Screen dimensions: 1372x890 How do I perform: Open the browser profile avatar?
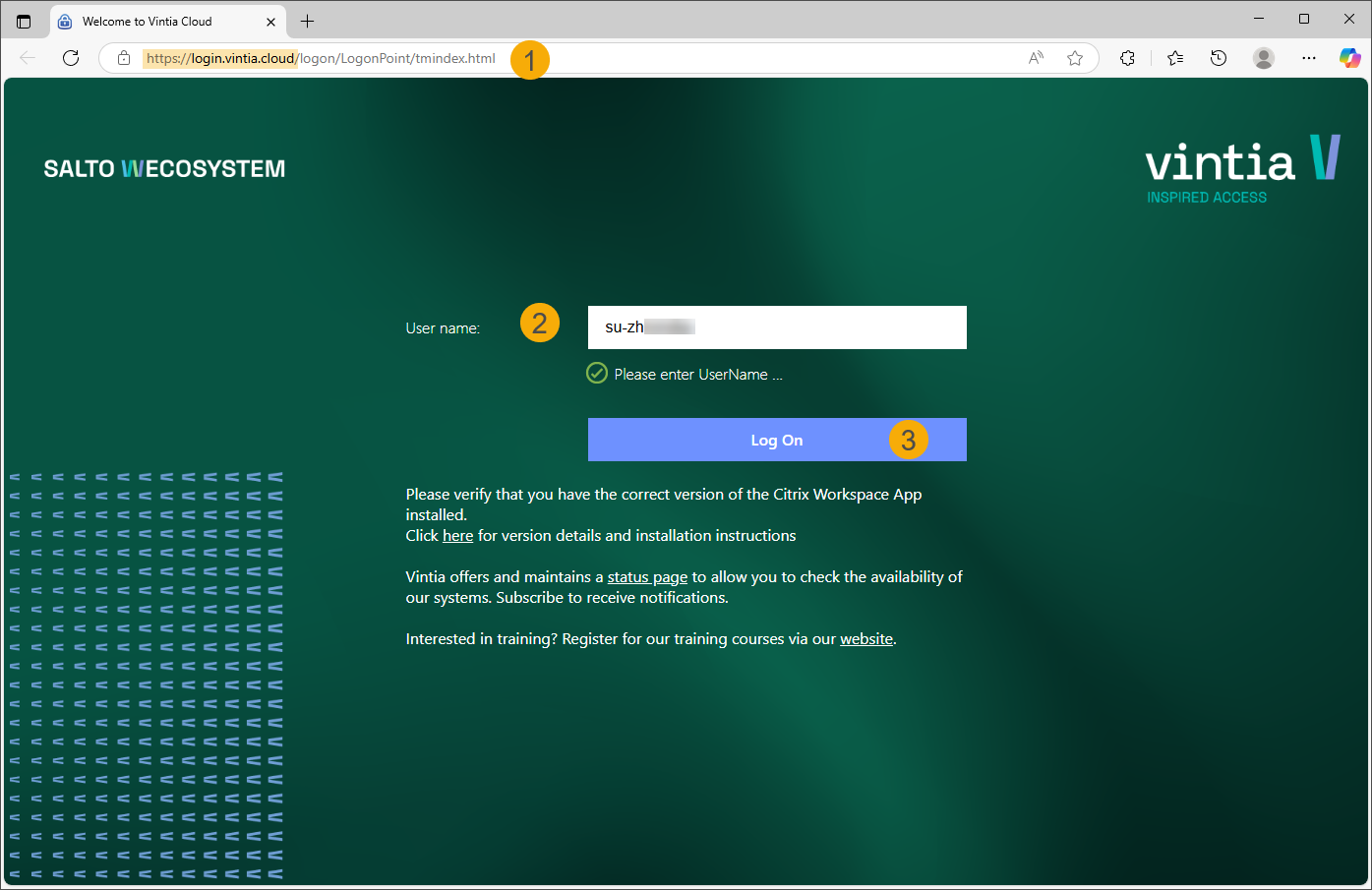pyautogui.click(x=1264, y=58)
